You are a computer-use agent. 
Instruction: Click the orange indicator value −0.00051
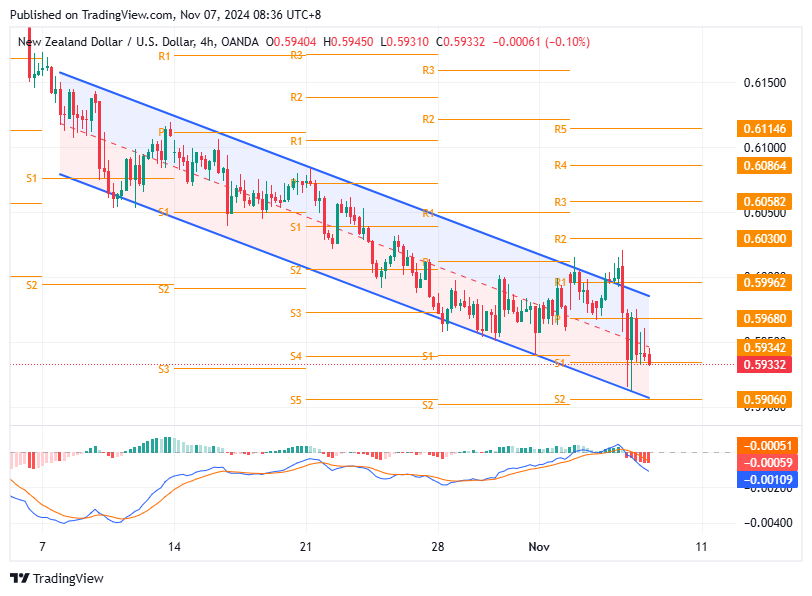[767, 446]
